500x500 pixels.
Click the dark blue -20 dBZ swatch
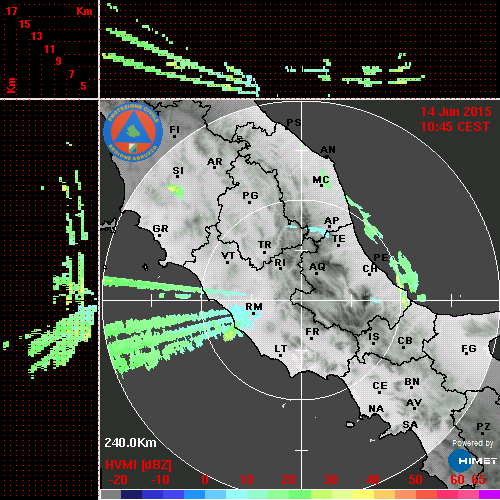click(x=132, y=494)
